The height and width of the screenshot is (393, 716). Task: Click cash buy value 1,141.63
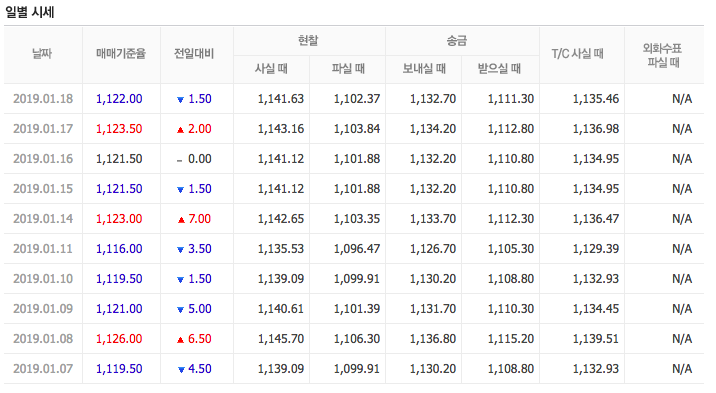click(x=281, y=99)
